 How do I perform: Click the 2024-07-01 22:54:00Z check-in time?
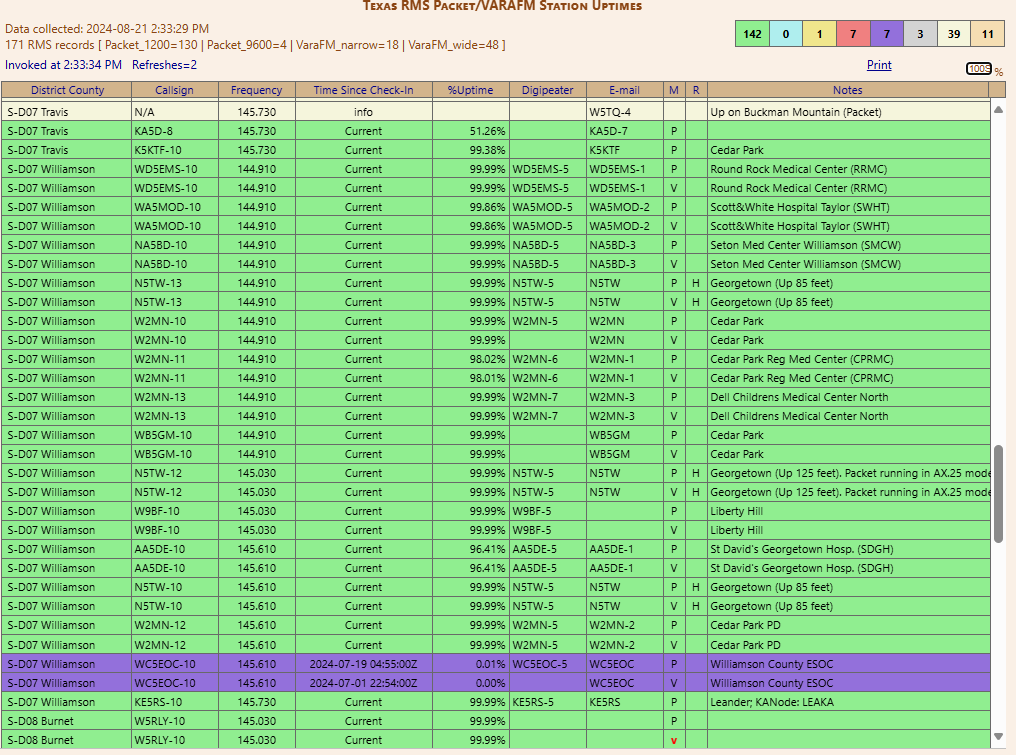pyautogui.click(x=364, y=683)
